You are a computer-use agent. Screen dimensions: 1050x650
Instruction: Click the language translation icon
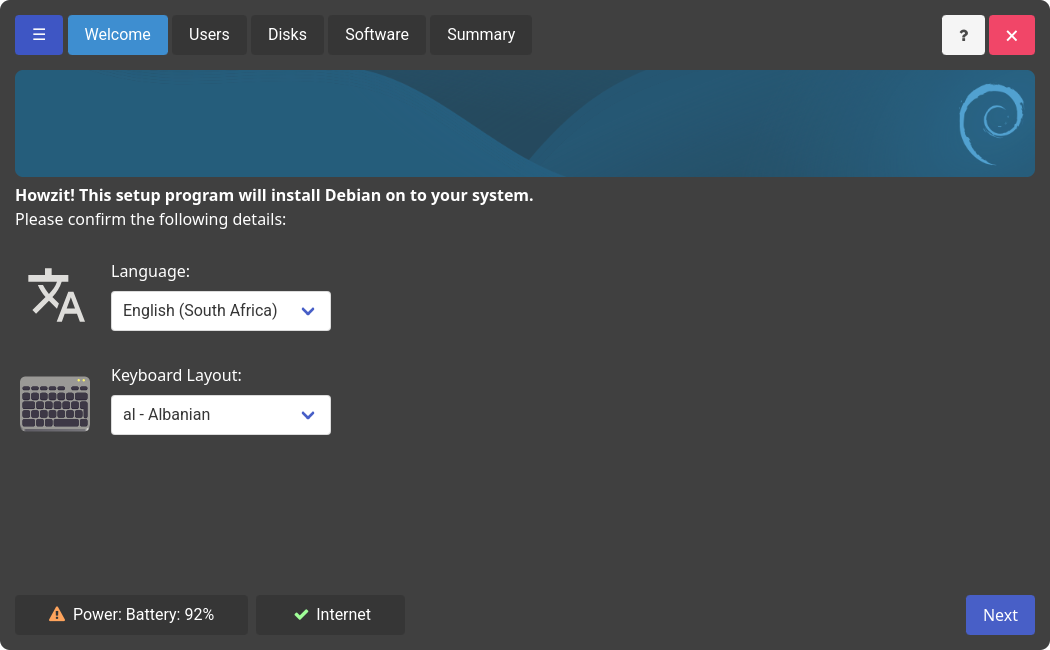pos(56,295)
